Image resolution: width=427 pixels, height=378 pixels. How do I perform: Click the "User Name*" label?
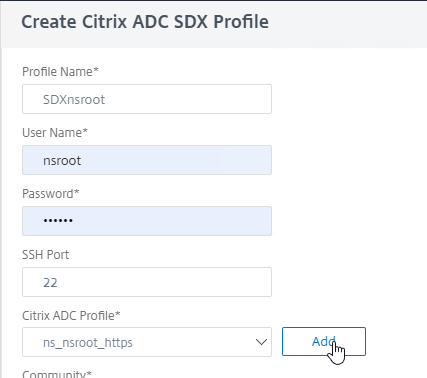55,133
